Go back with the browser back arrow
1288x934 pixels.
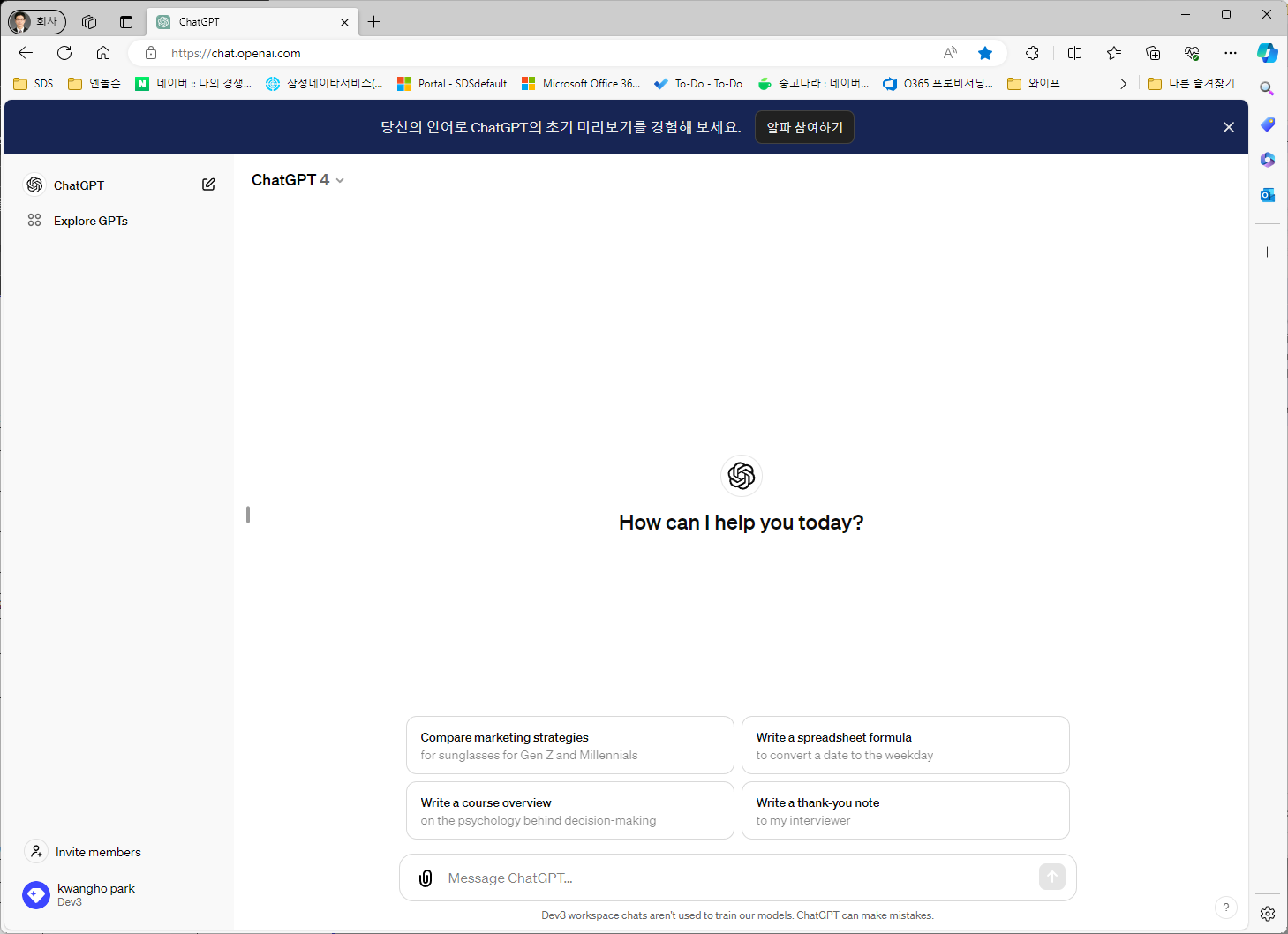pyautogui.click(x=26, y=53)
